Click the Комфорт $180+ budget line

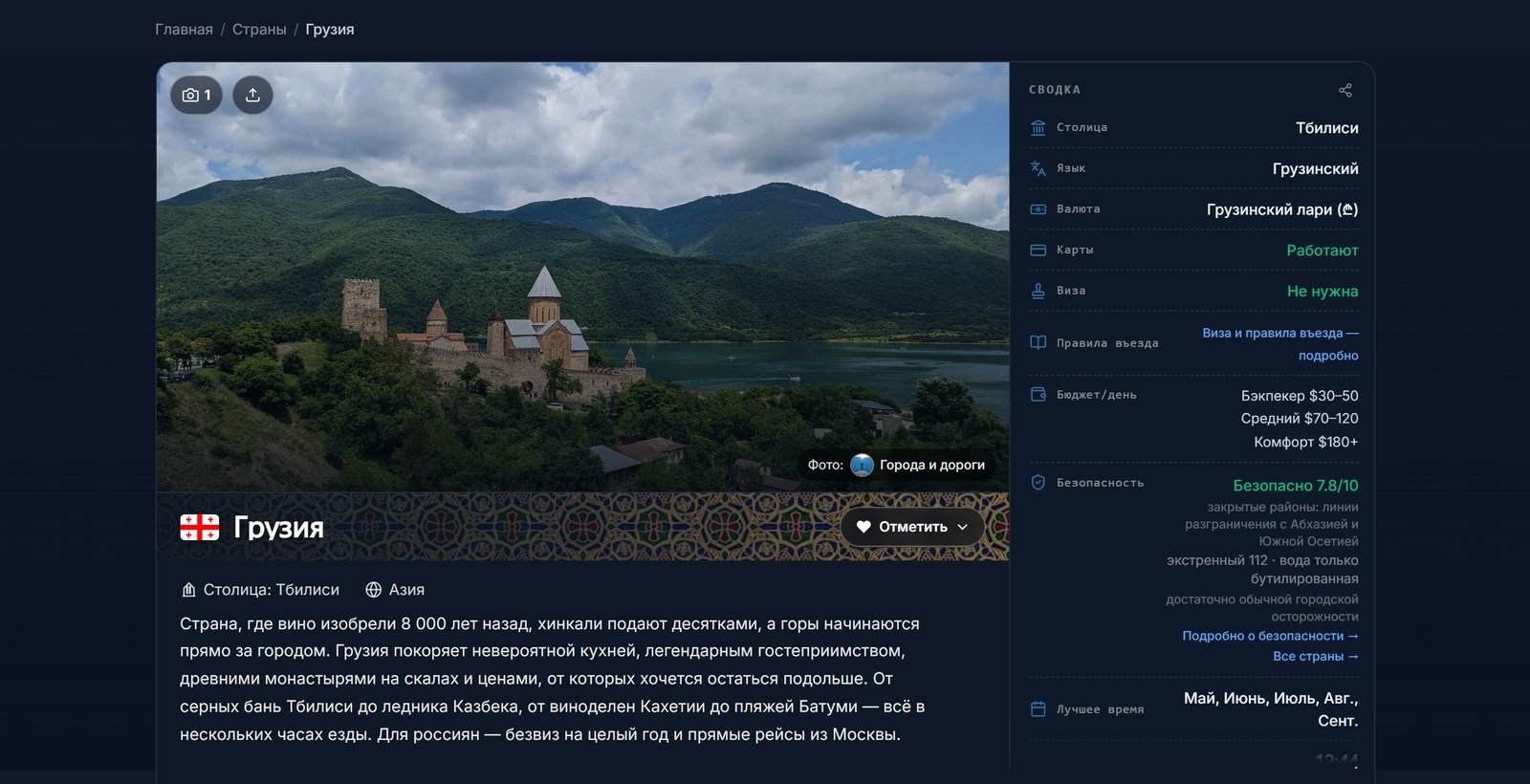point(1305,442)
